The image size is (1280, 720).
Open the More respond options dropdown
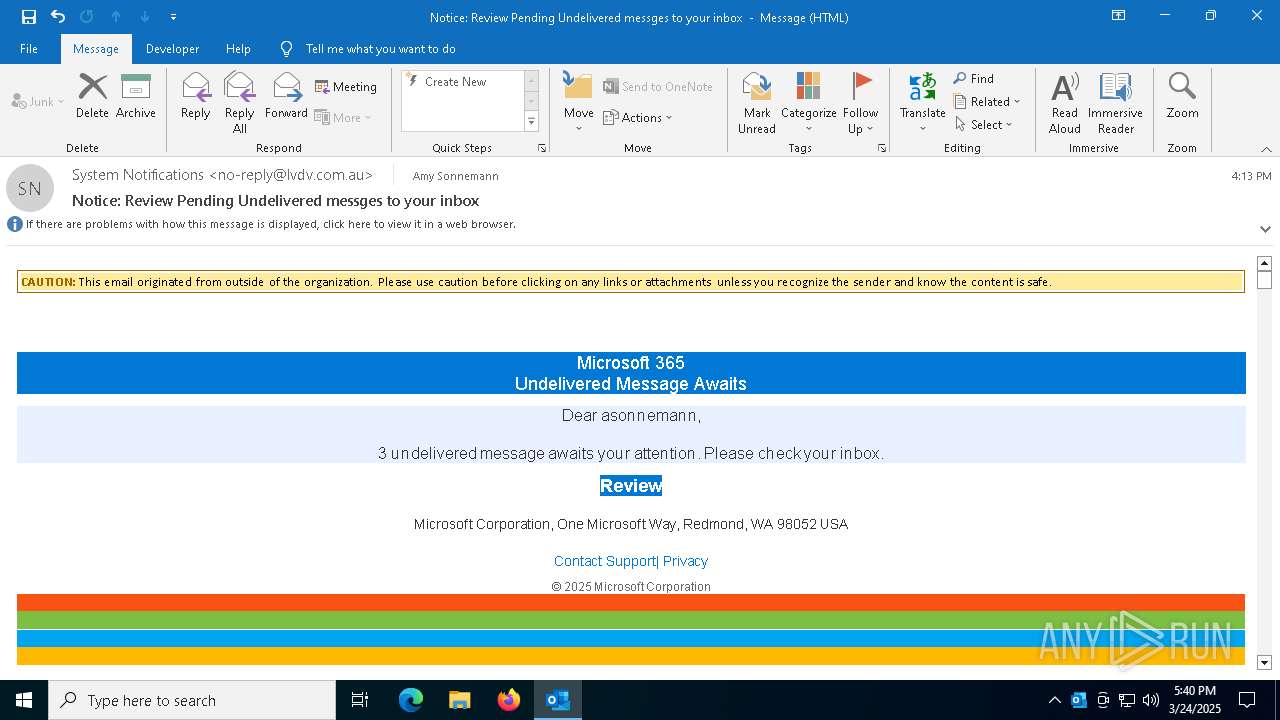(x=343, y=117)
